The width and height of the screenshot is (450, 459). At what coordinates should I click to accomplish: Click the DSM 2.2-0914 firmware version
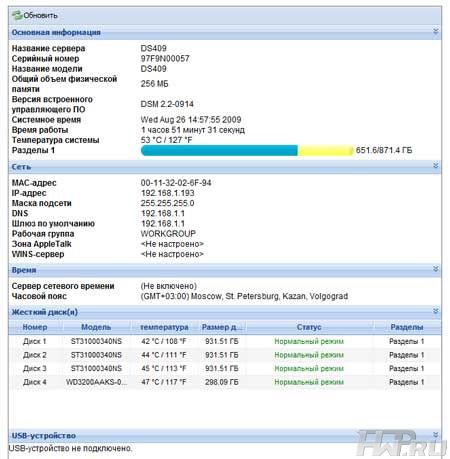(167, 104)
